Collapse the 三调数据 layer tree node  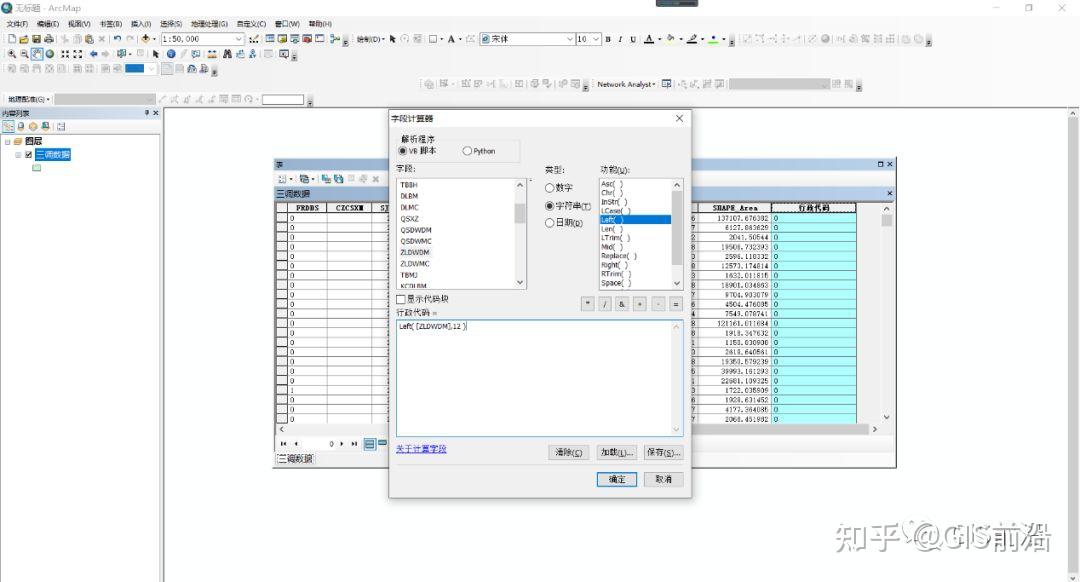click(18, 155)
